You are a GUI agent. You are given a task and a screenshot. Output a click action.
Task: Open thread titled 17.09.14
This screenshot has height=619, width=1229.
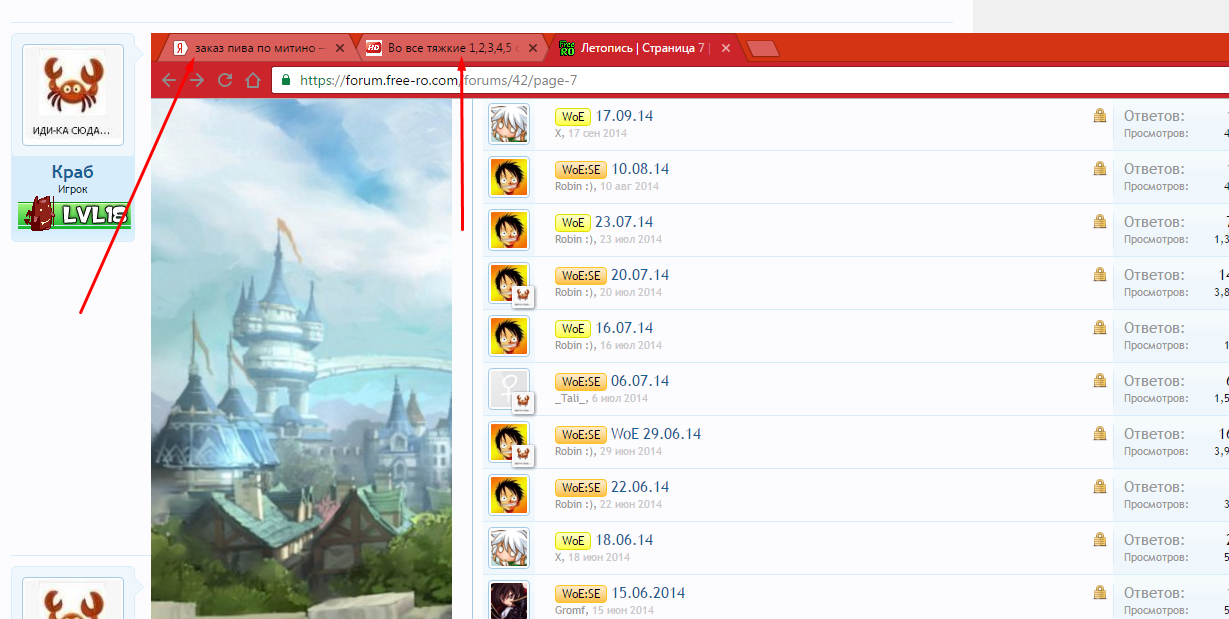pyautogui.click(x=624, y=116)
